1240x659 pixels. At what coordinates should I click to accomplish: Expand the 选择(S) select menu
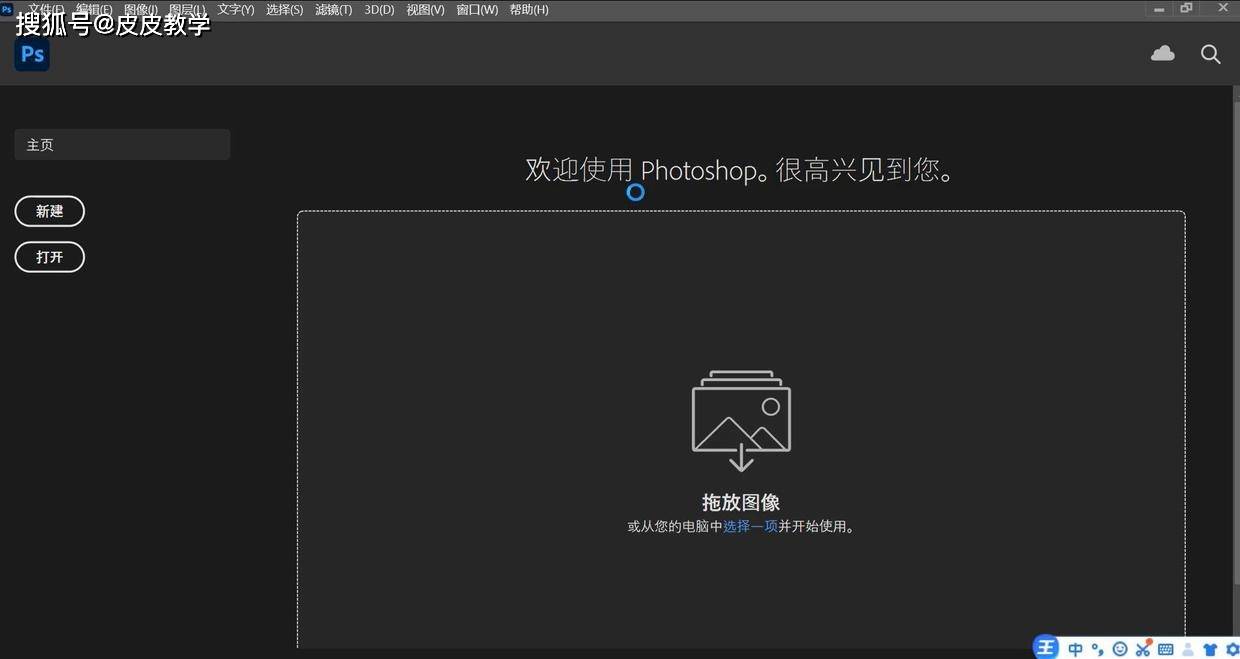[x=284, y=10]
